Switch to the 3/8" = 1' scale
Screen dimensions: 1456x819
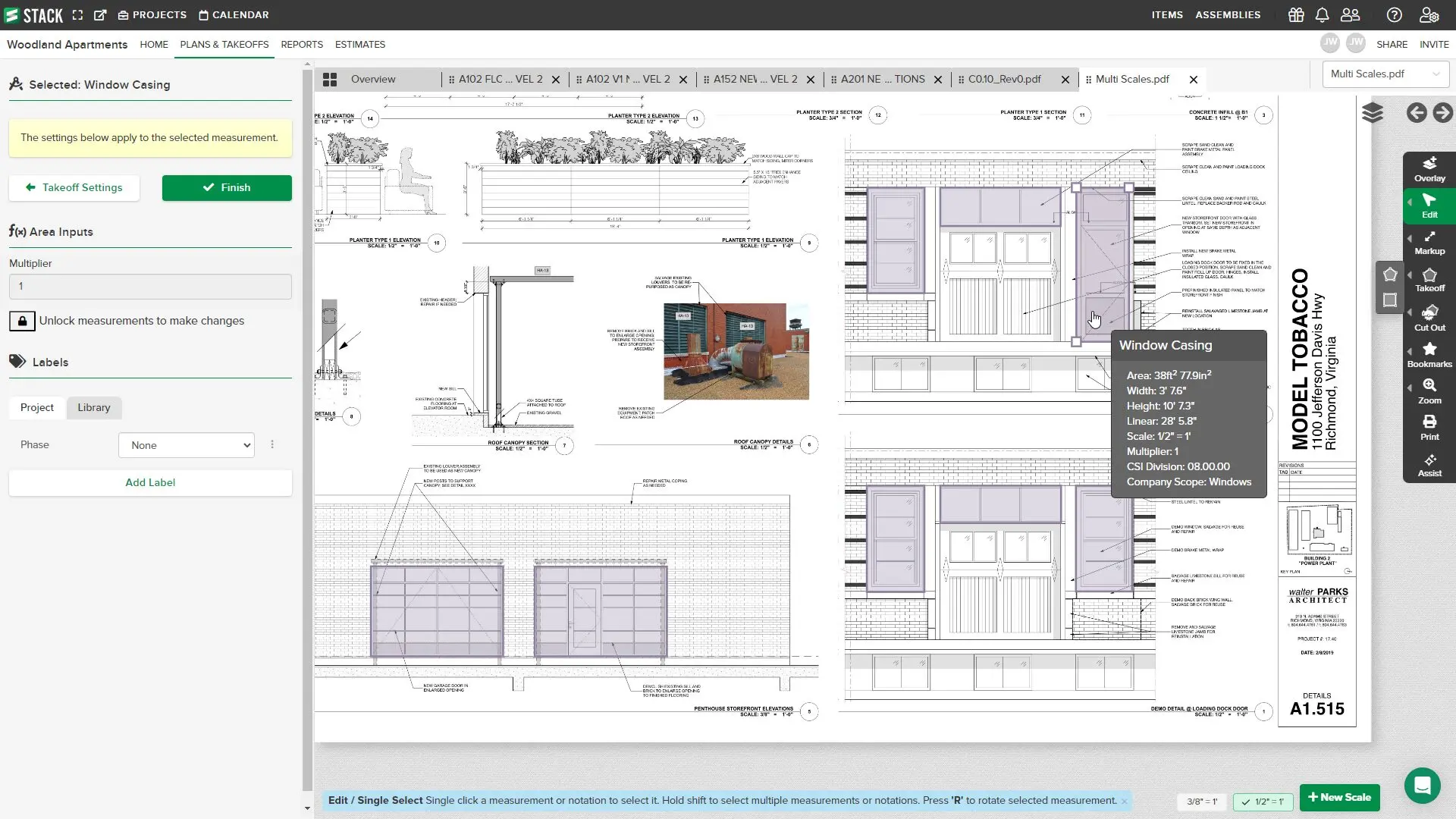[1201, 801]
